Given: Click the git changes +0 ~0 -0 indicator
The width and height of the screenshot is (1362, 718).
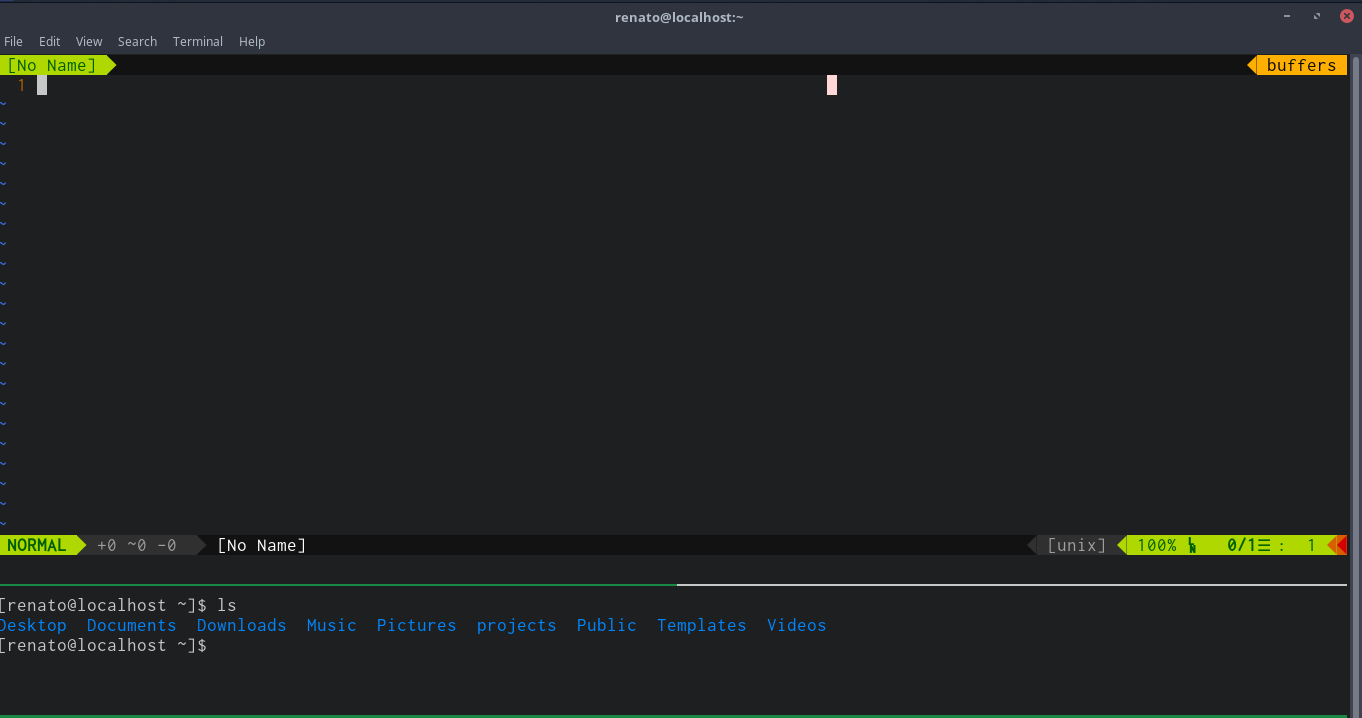Looking at the screenshot, I should tap(137, 545).
